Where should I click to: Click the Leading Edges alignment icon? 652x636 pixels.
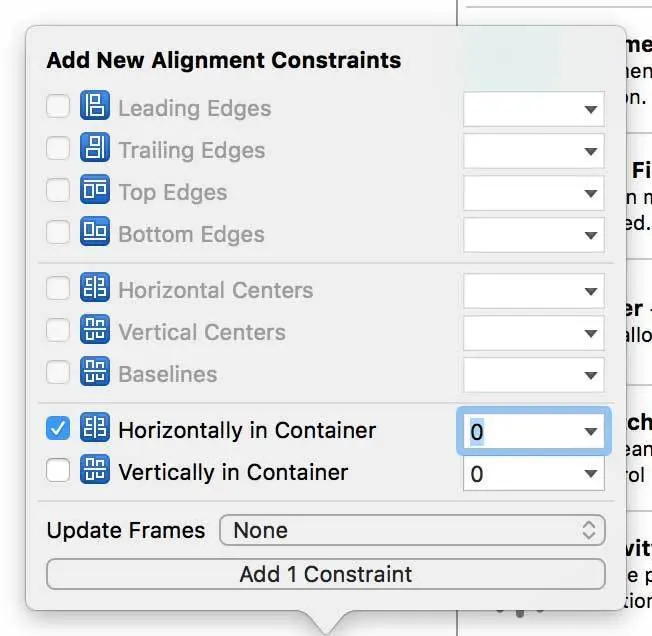95,107
